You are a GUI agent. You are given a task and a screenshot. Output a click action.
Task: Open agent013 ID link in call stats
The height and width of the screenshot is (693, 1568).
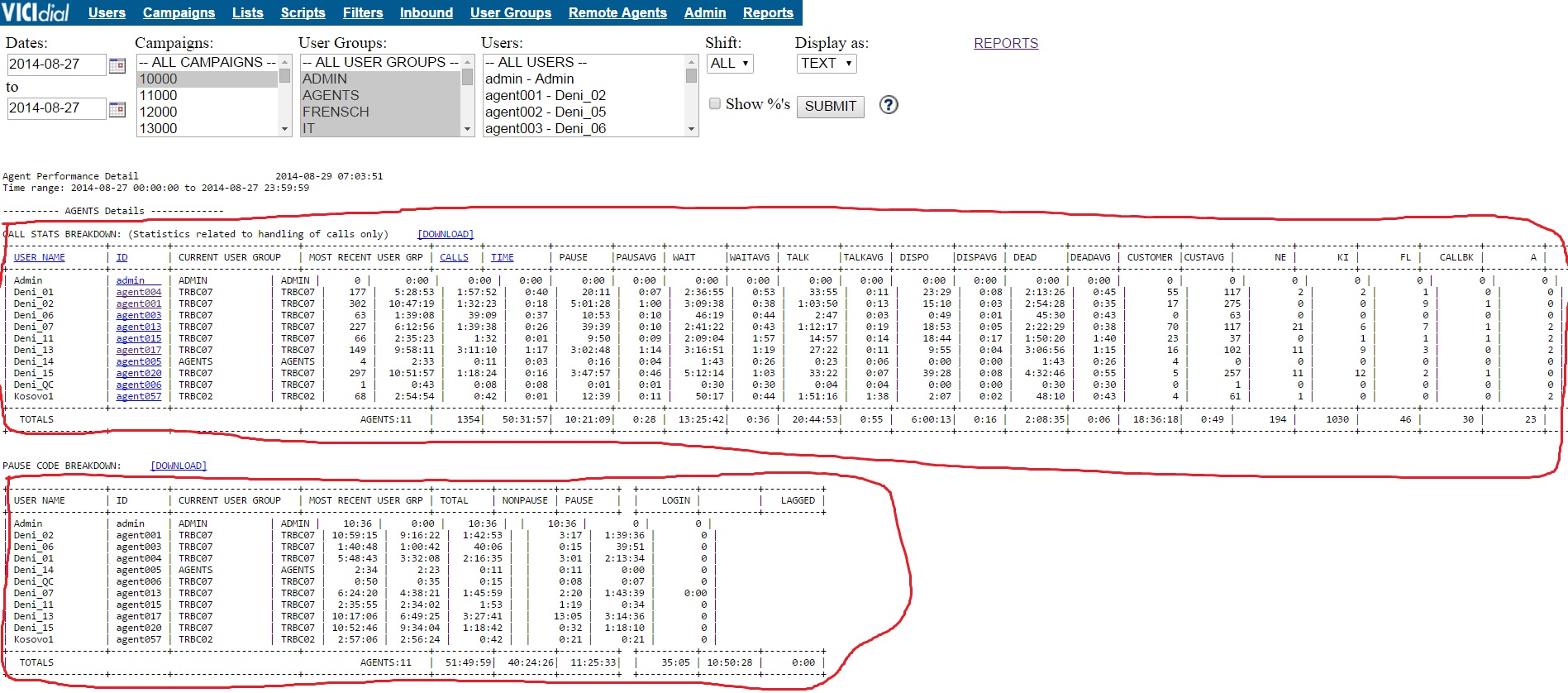(x=139, y=327)
